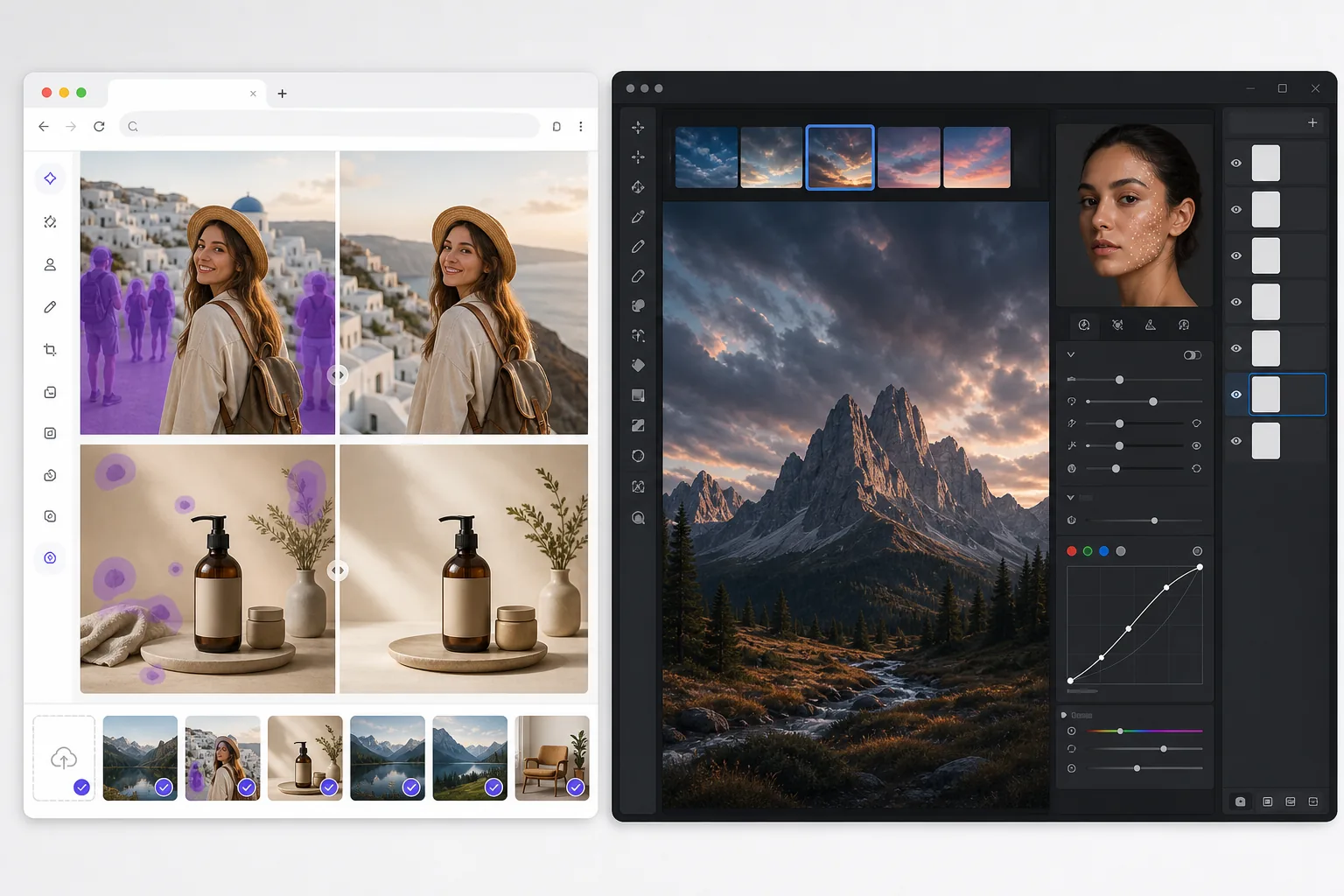Screen dimensions: 1344x896
Task: Select the red curve channel dot
Action: point(1072,551)
